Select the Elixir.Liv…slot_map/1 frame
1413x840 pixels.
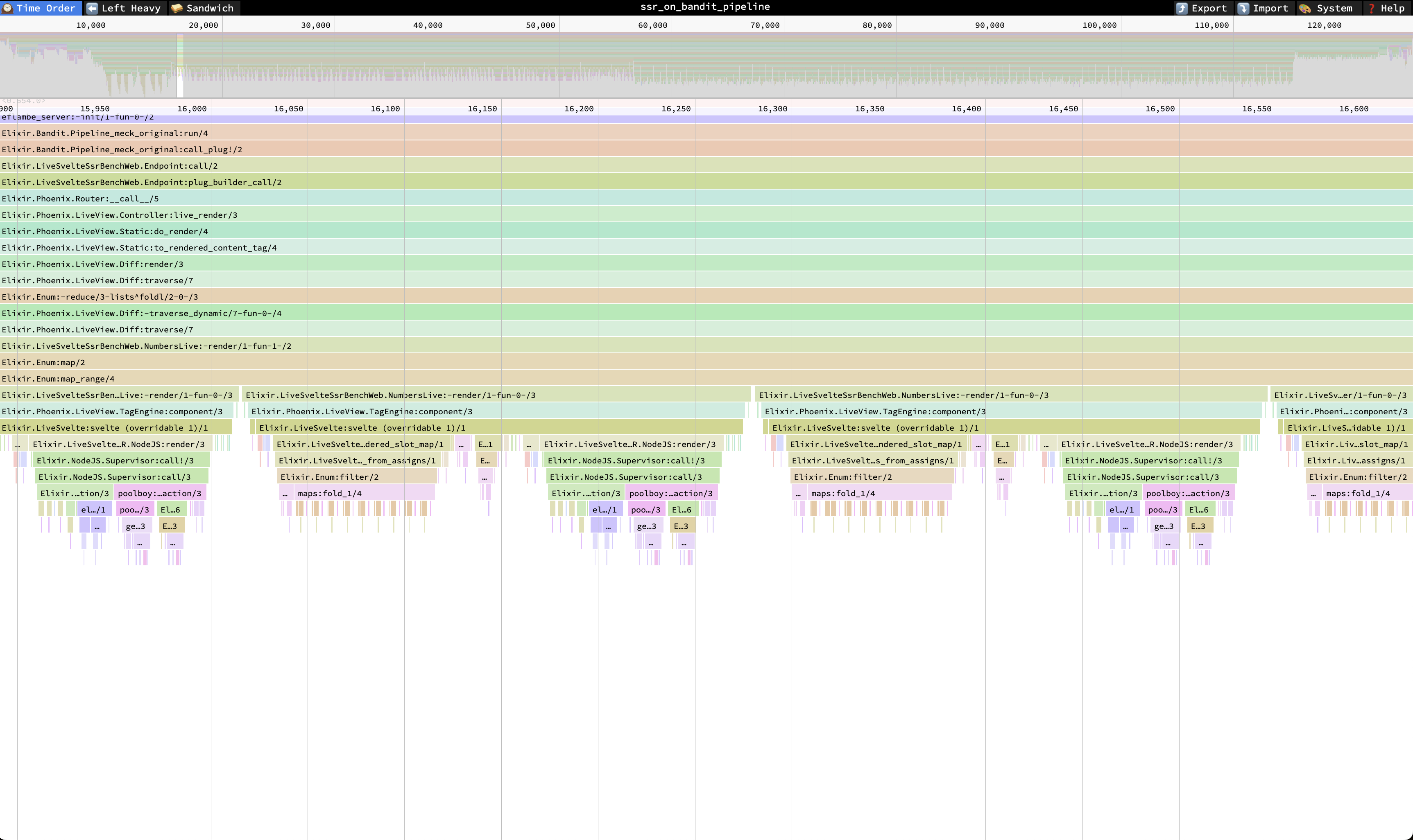point(1357,444)
